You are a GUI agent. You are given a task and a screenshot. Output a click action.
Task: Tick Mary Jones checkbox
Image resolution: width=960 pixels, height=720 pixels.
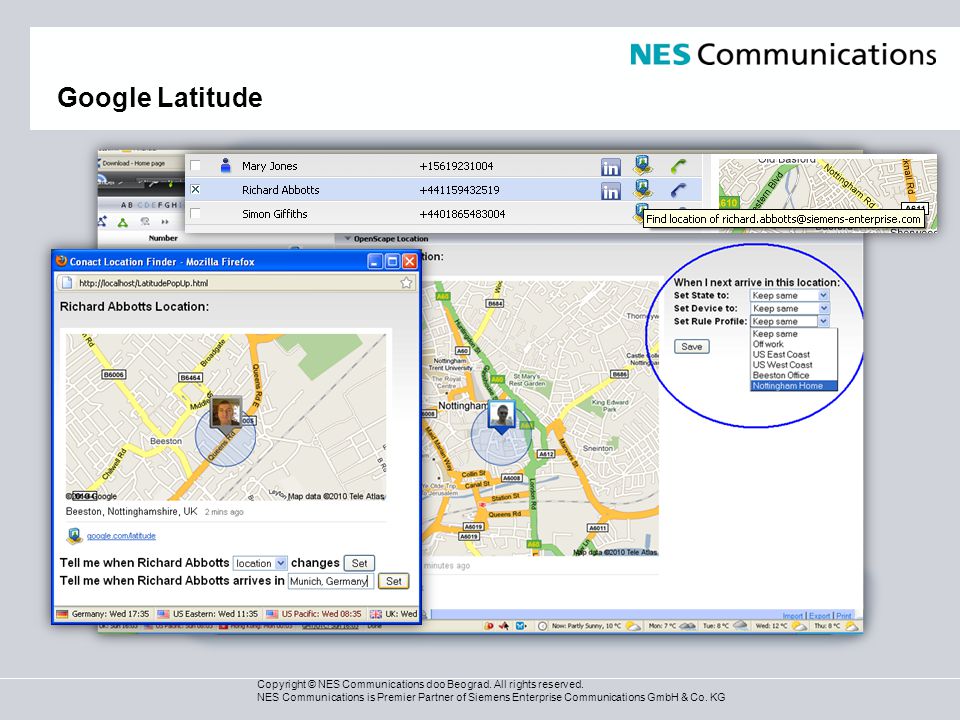[195, 165]
